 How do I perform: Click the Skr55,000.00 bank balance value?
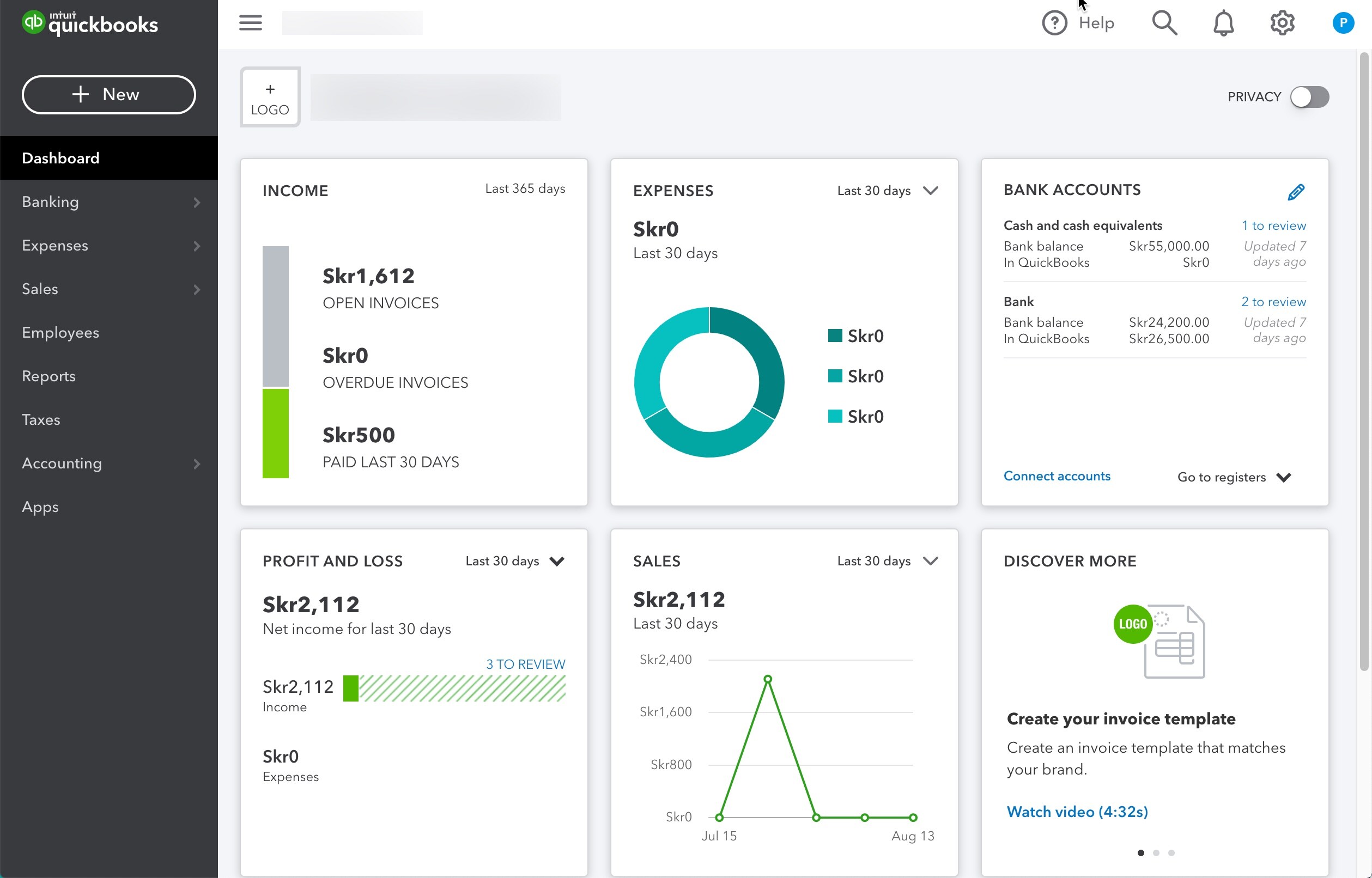pyautogui.click(x=1169, y=246)
